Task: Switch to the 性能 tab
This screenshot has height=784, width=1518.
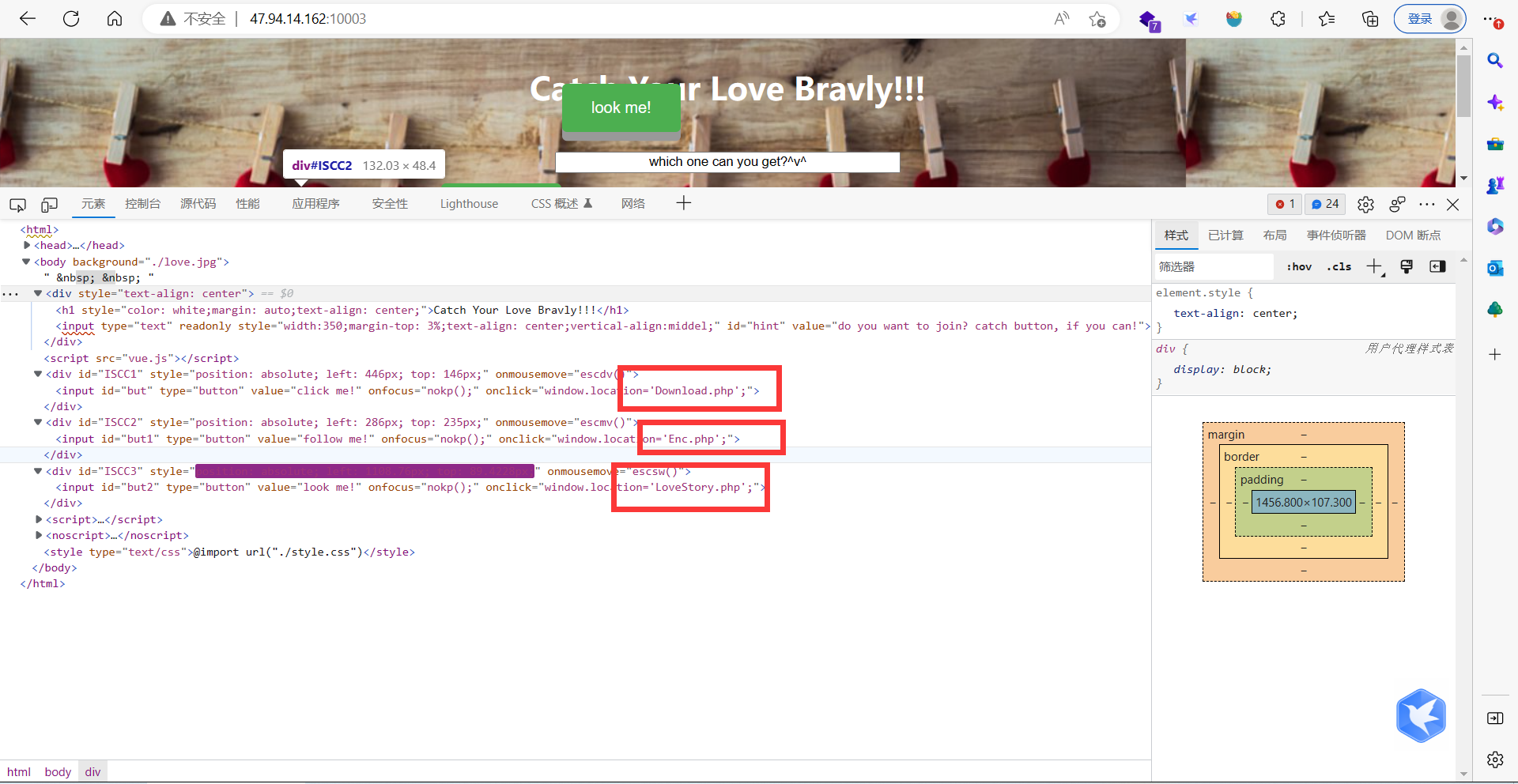Action: click(x=248, y=204)
